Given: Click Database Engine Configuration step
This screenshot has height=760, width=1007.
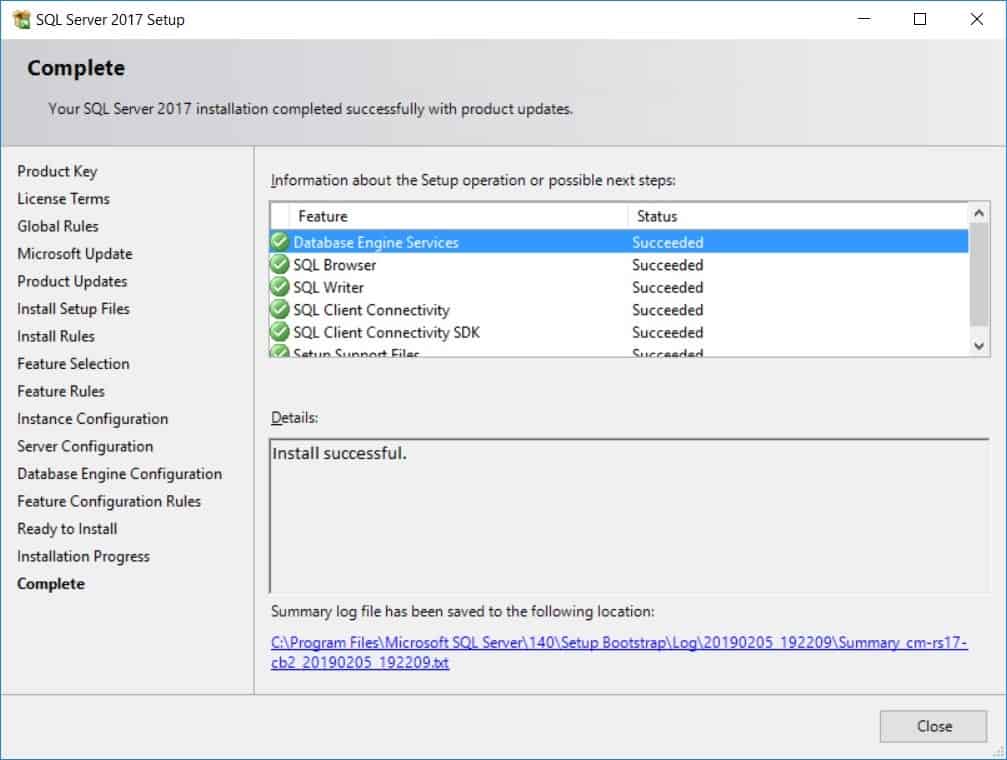Looking at the screenshot, I should pos(119,474).
